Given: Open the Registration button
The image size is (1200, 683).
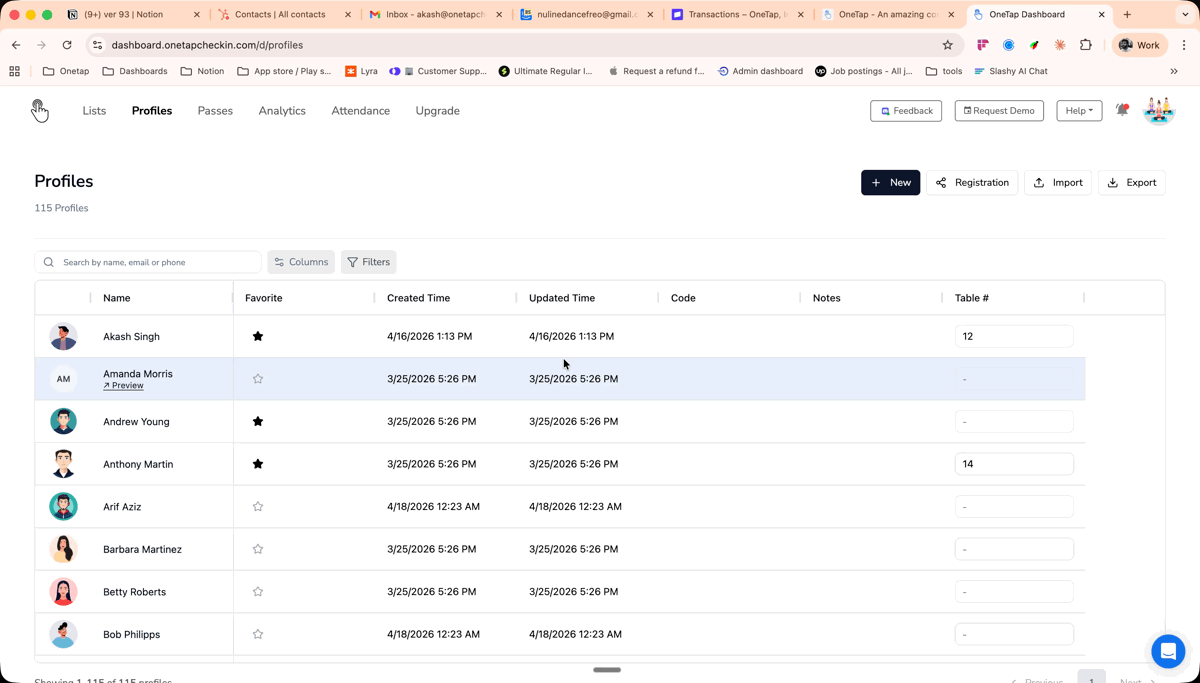Looking at the screenshot, I should click(x=972, y=183).
